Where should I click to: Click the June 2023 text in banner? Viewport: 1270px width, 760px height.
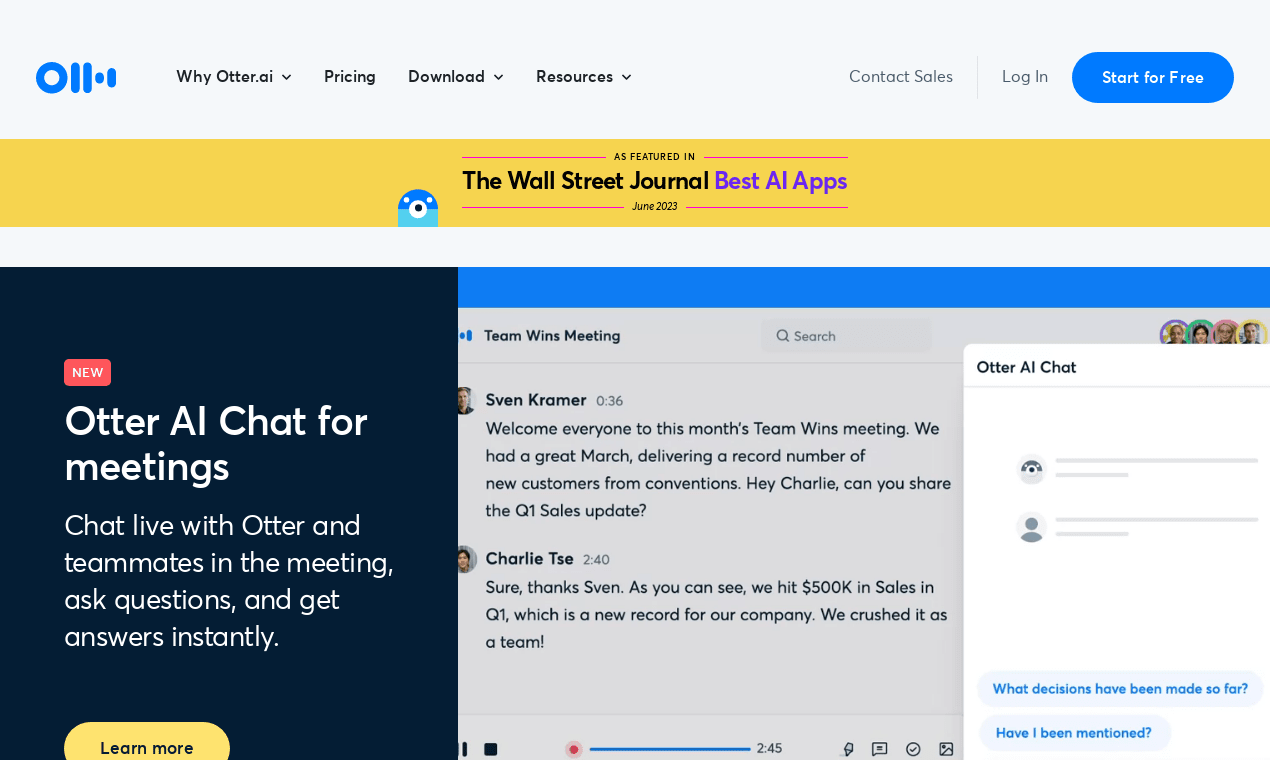point(655,206)
